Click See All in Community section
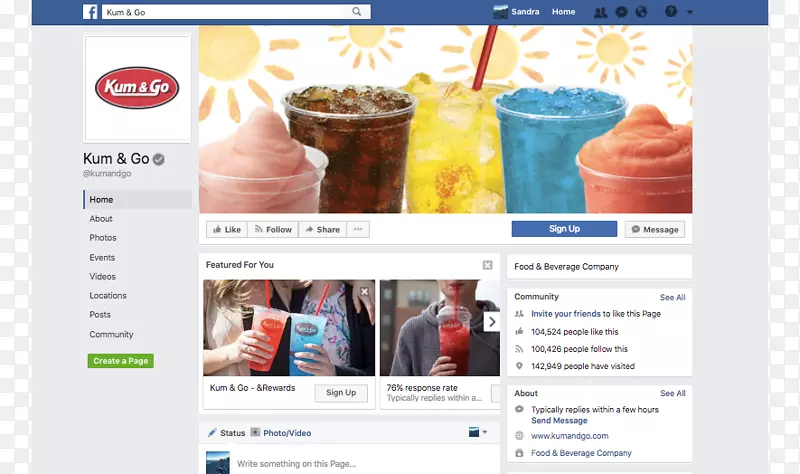This screenshot has height=474, width=800. pyautogui.click(x=672, y=297)
